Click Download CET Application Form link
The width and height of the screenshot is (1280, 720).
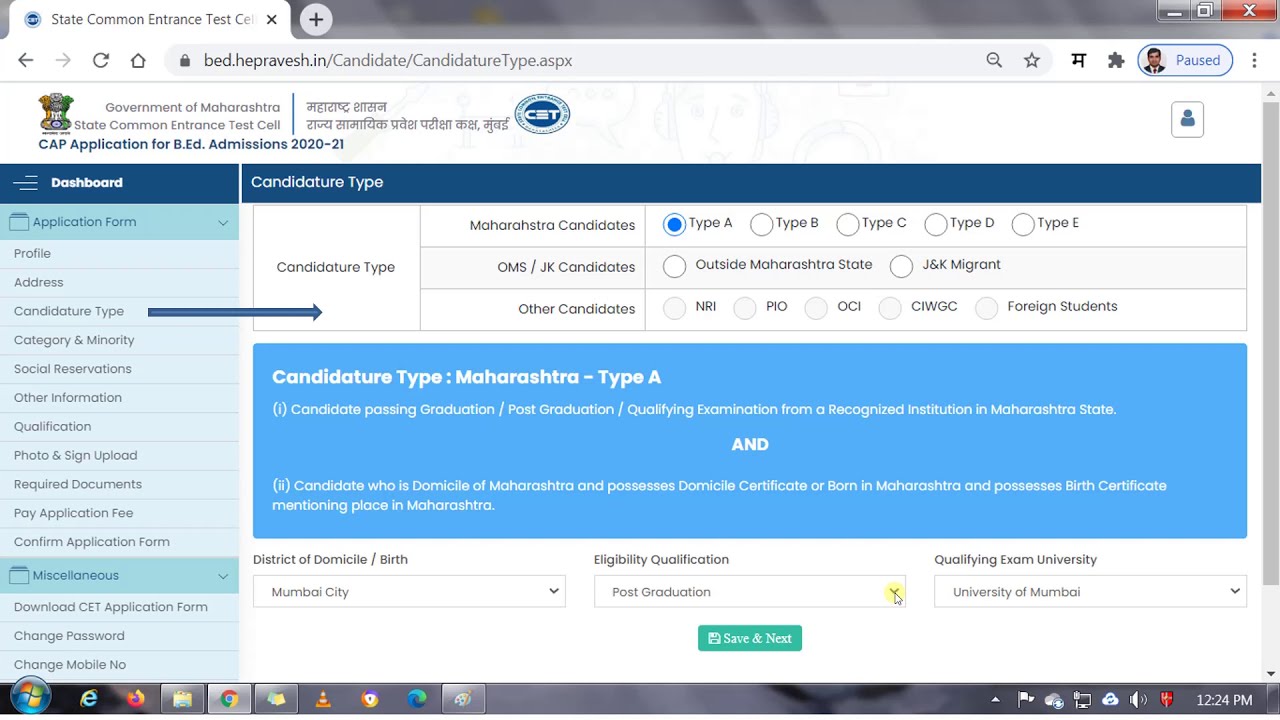[111, 607]
